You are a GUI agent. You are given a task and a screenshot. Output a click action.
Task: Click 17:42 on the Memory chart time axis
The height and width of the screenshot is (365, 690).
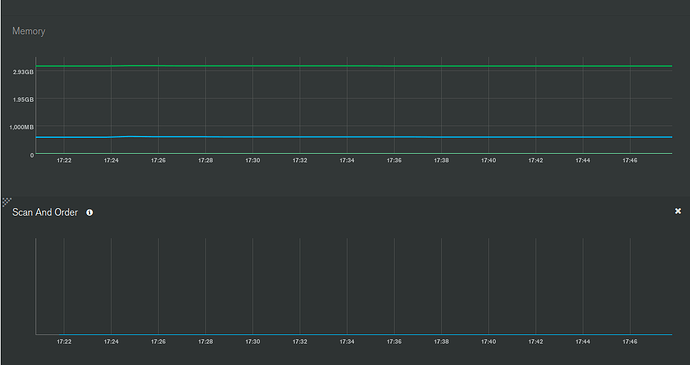(x=536, y=161)
